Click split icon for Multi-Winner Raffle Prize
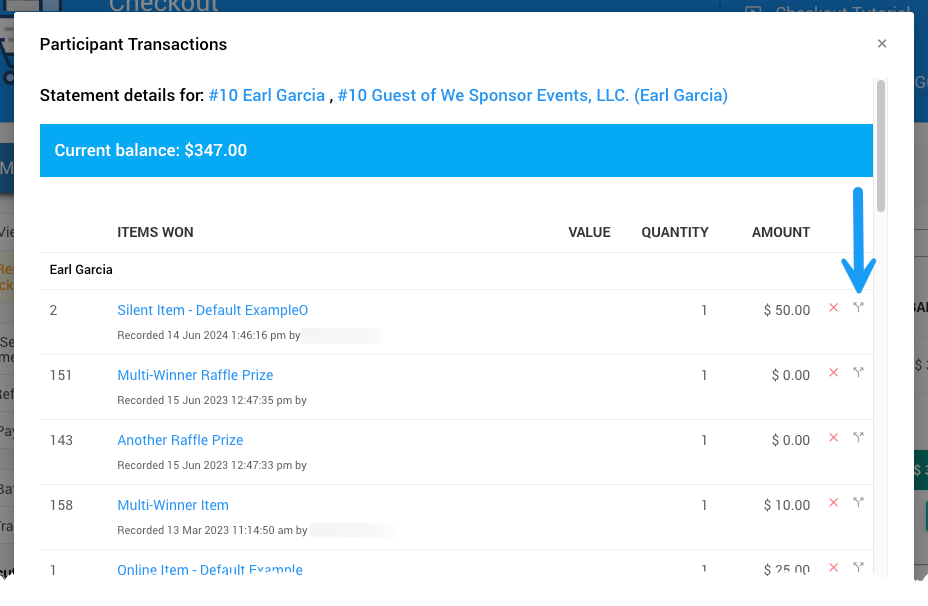This screenshot has height=606, width=928. tap(858, 373)
